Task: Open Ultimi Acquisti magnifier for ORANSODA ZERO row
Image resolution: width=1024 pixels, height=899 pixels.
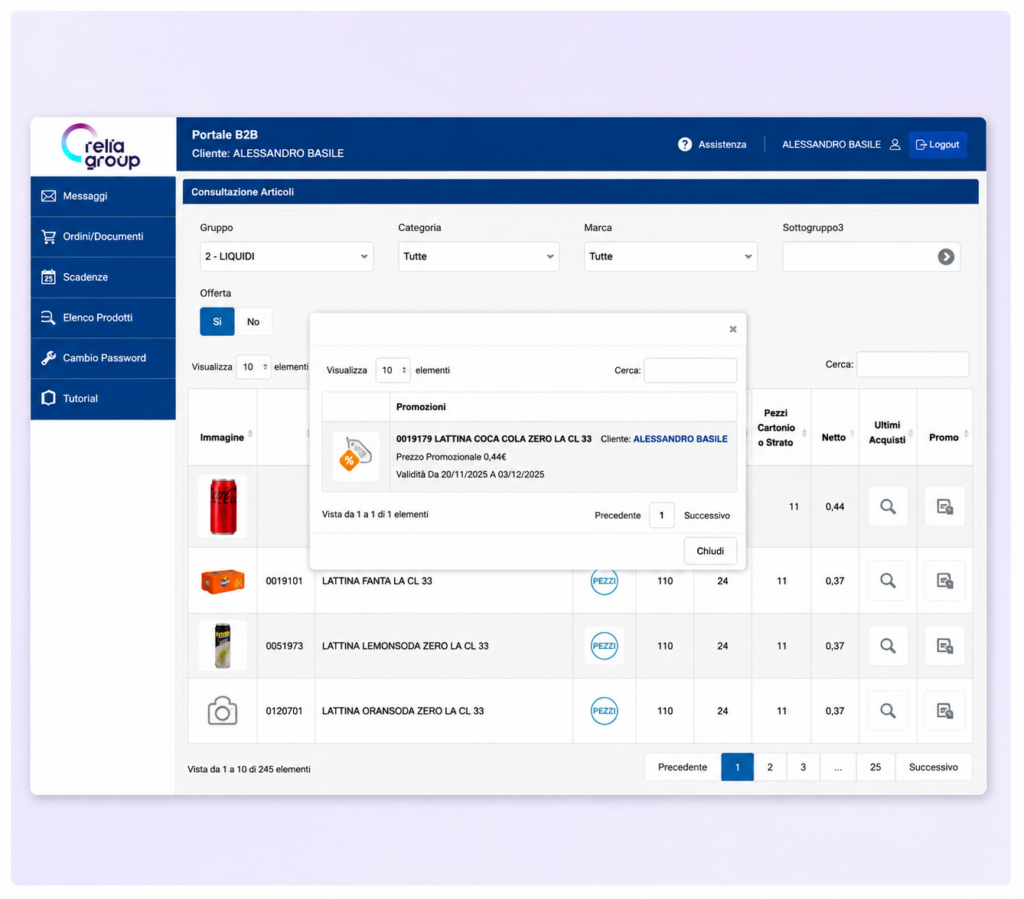Action: coord(888,710)
